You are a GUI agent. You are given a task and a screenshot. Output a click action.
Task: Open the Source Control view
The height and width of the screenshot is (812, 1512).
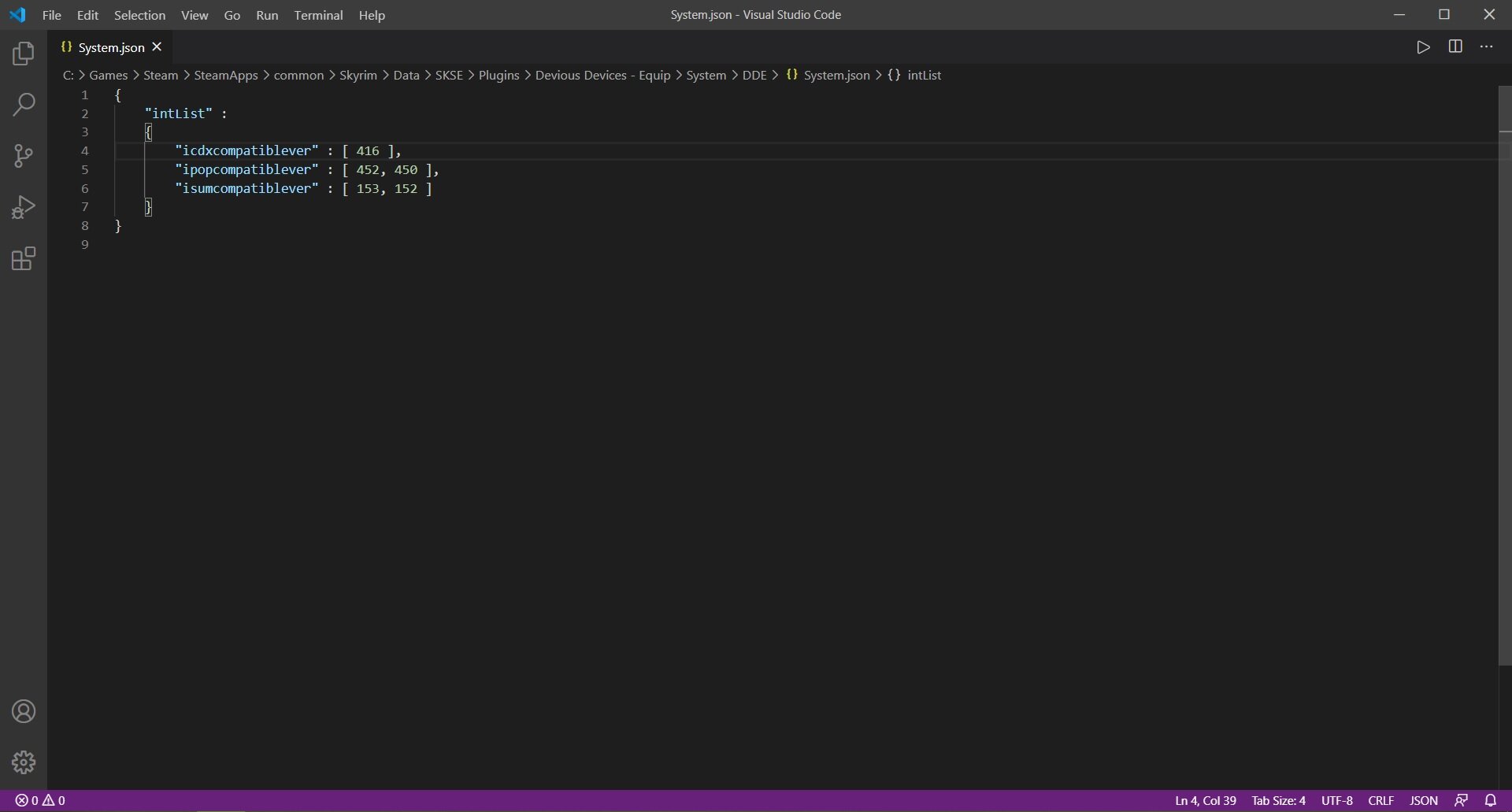click(24, 156)
